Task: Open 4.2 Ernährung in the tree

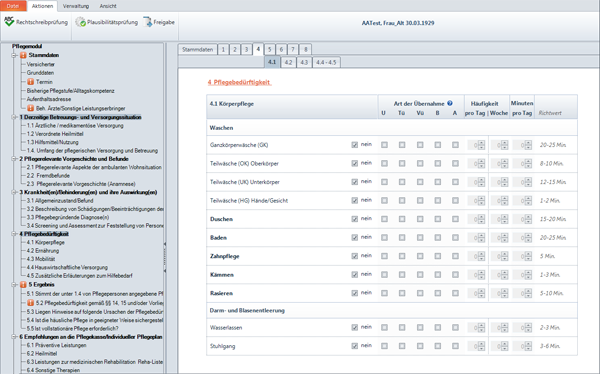Action: point(43,251)
